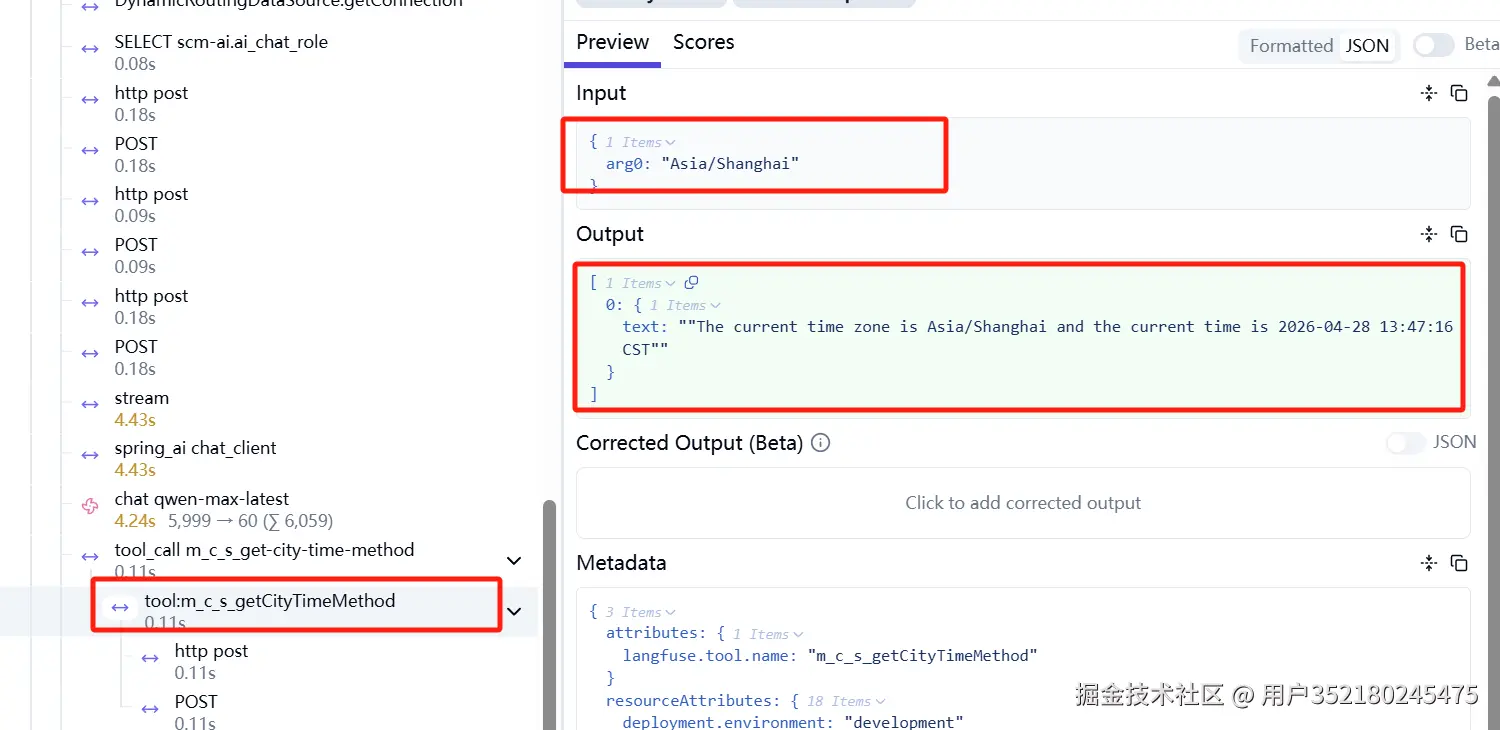The height and width of the screenshot is (730, 1500).
Task: Collapse the Output array "1 Items" toggle
Action: (x=641, y=283)
